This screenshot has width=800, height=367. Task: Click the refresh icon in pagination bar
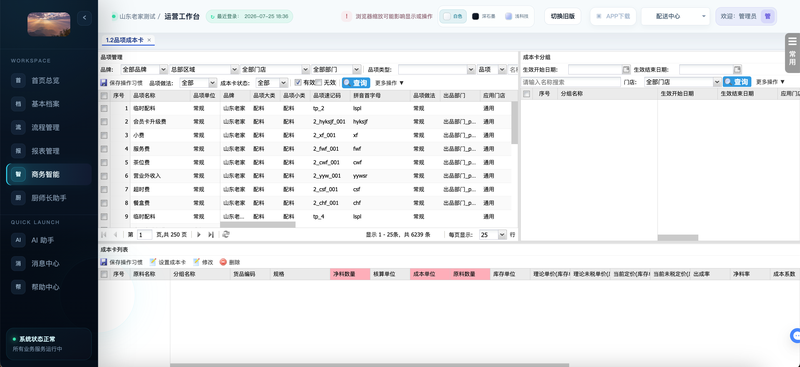pyautogui.click(x=226, y=235)
